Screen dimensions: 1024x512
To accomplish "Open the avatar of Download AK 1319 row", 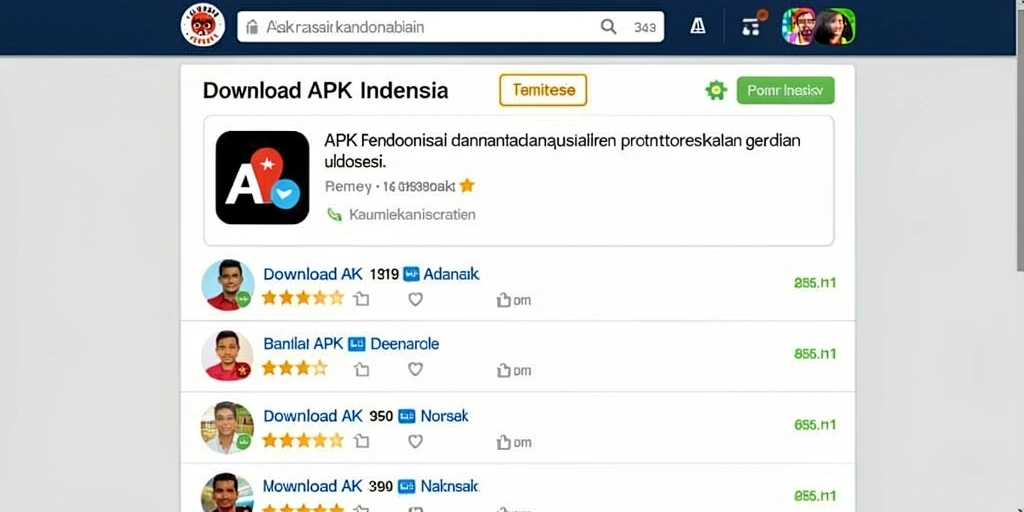I will [228, 285].
